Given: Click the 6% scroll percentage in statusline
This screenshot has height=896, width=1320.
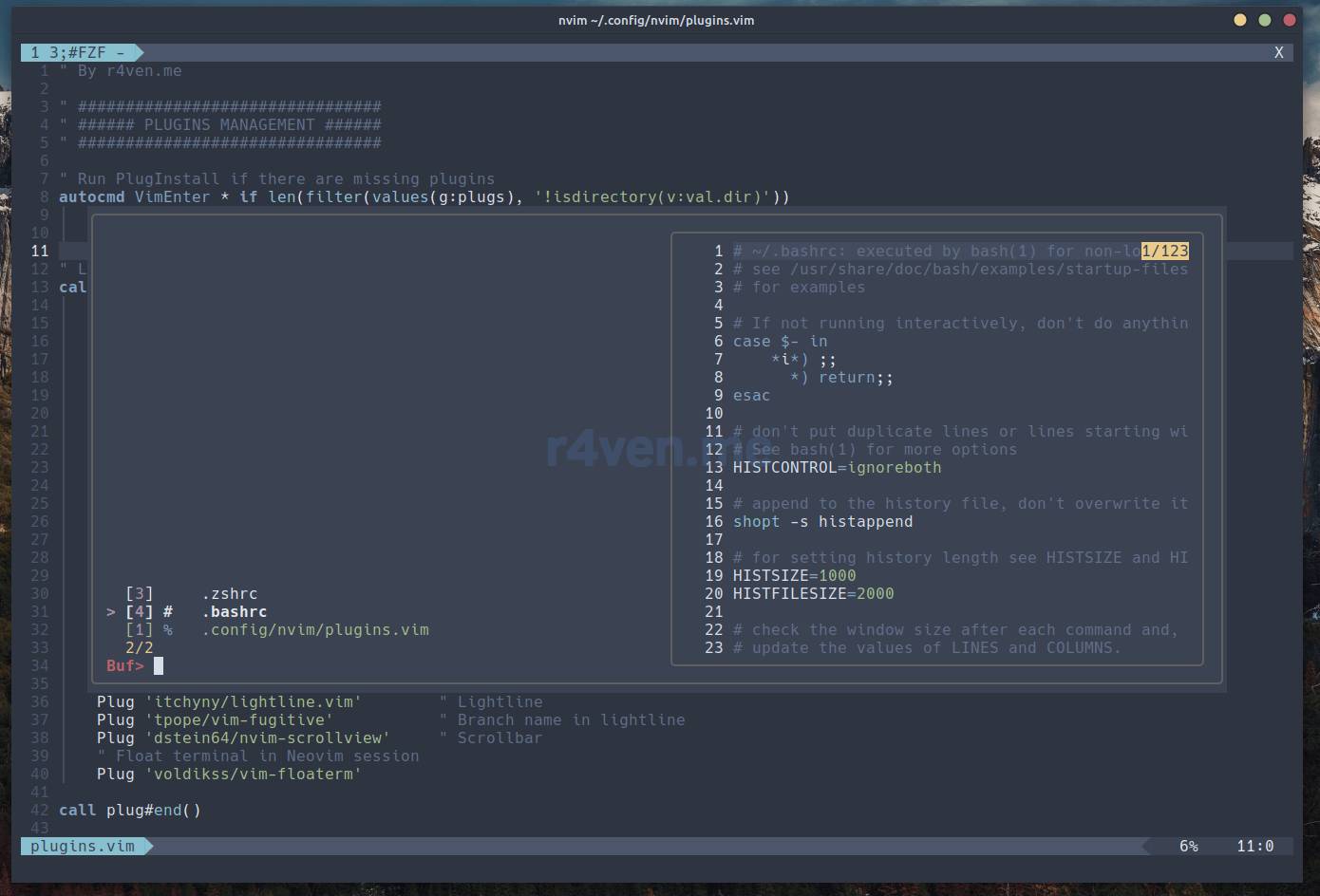Looking at the screenshot, I should 1188,847.
